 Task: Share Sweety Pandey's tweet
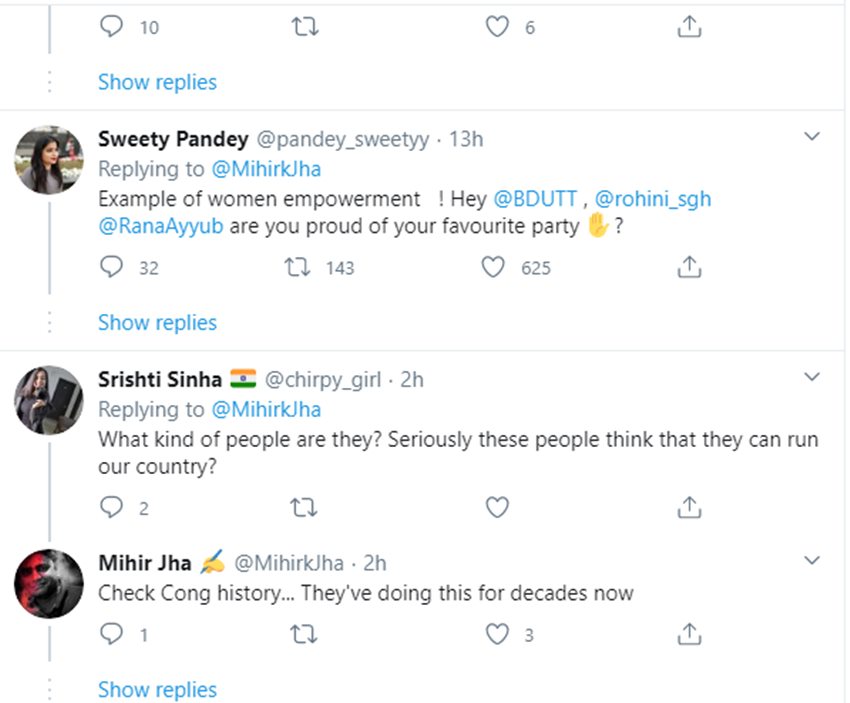click(688, 267)
